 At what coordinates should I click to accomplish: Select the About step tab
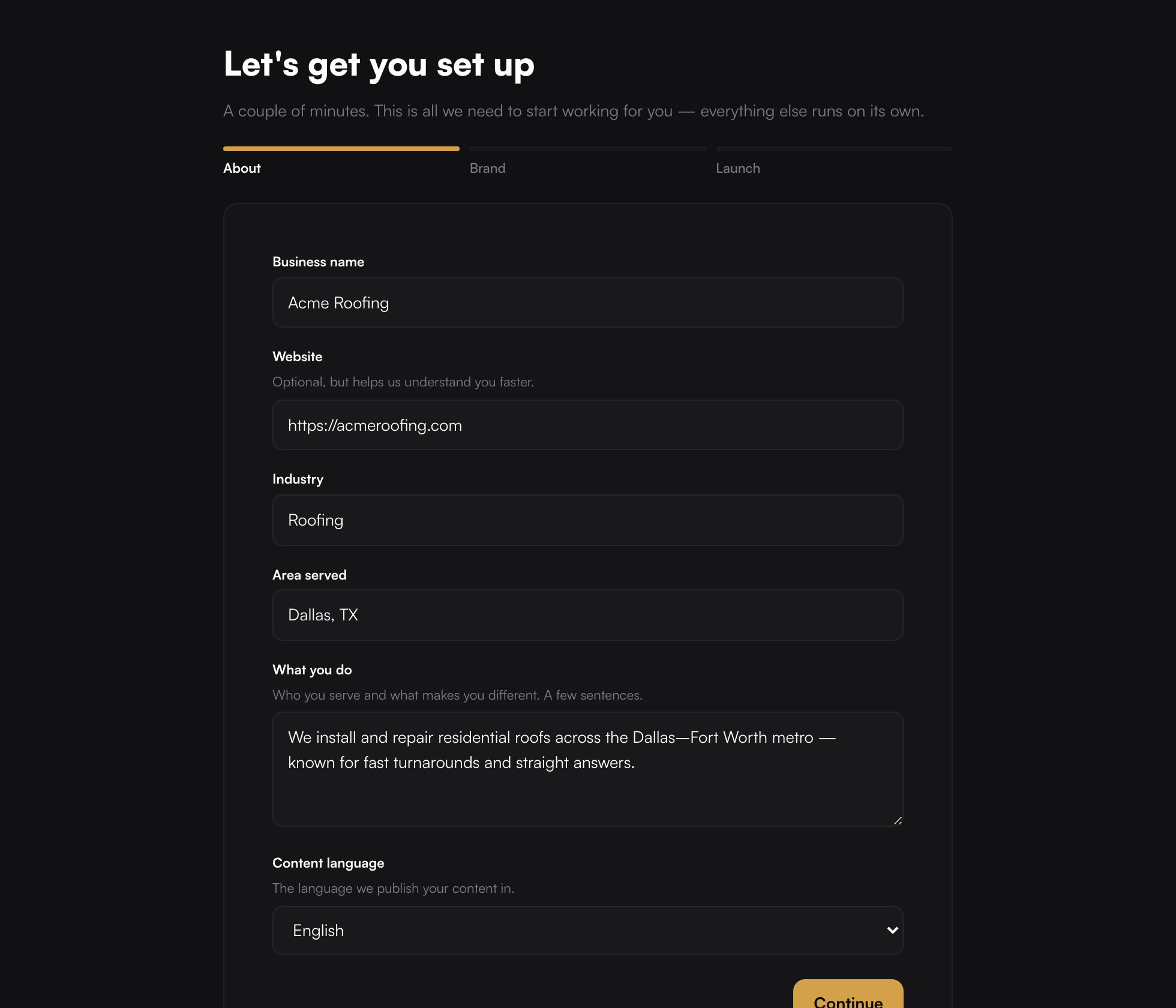242,168
